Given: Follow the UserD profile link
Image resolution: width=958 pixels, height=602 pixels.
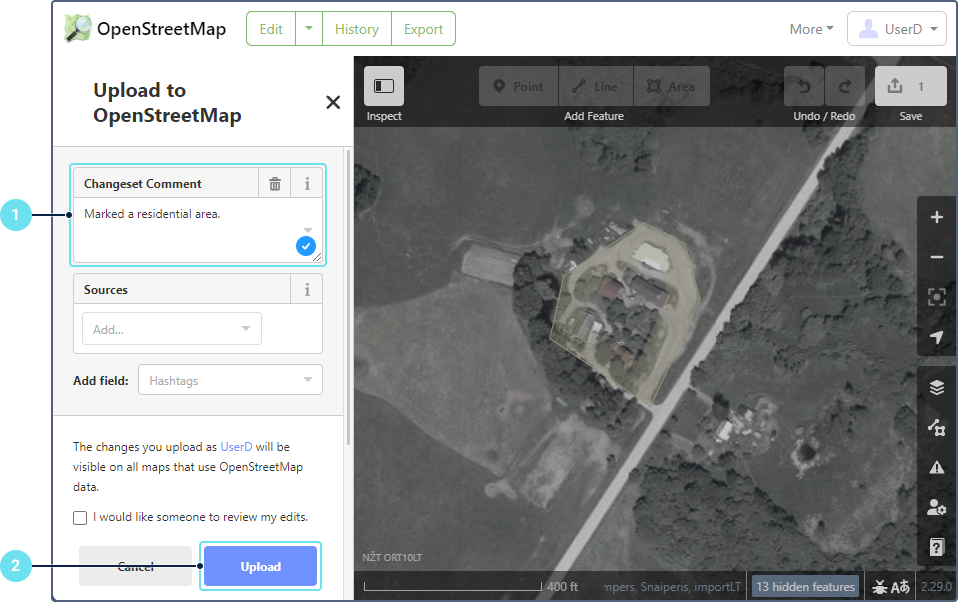Looking at the screenshot, I should click(x=236, y=447).
